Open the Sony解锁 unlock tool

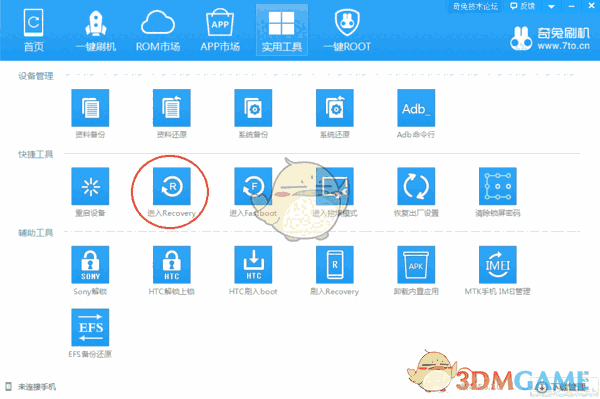[x=90, y=265]
